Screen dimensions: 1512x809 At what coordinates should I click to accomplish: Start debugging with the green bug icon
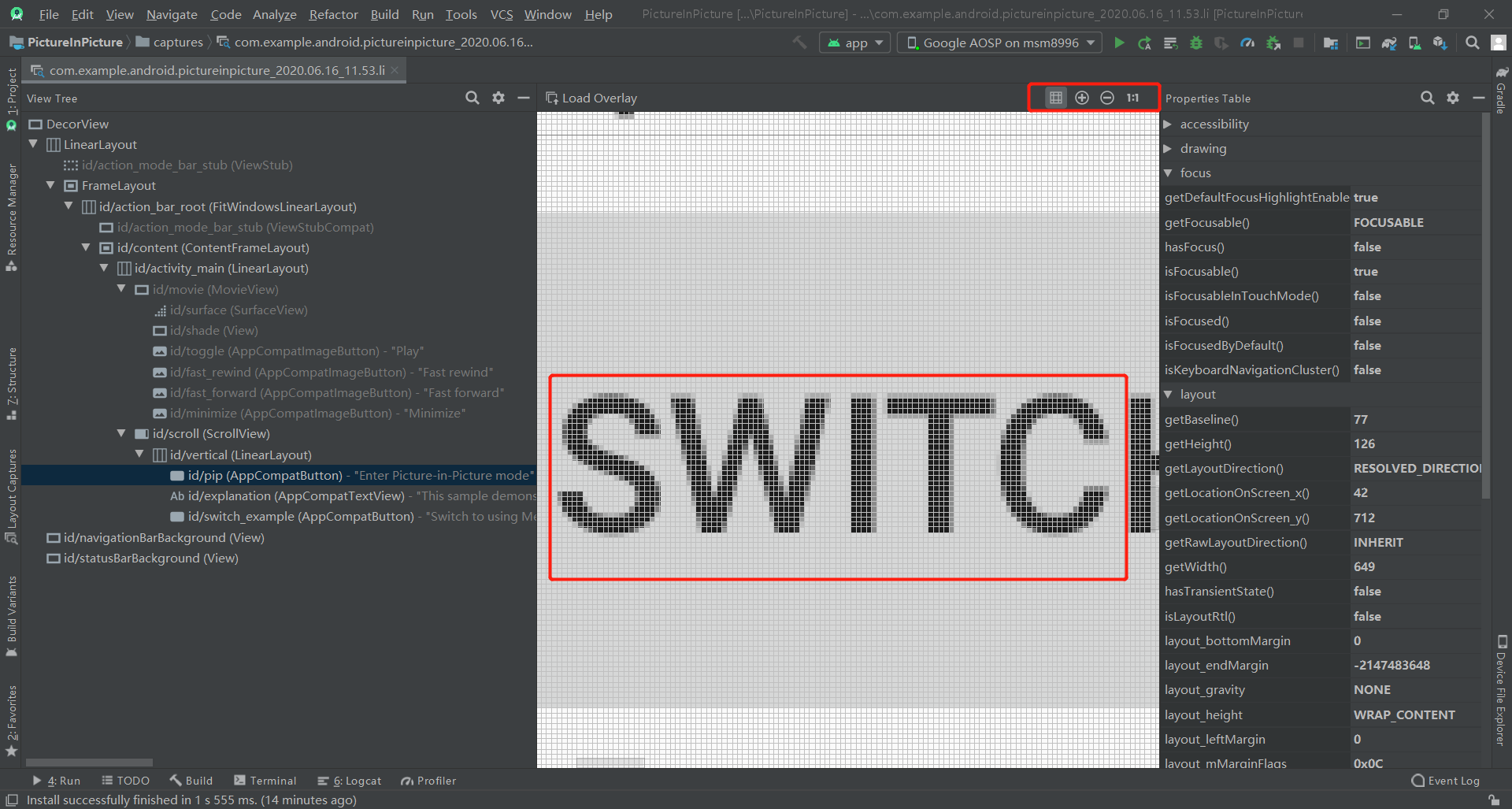[x=1196, y=43]
